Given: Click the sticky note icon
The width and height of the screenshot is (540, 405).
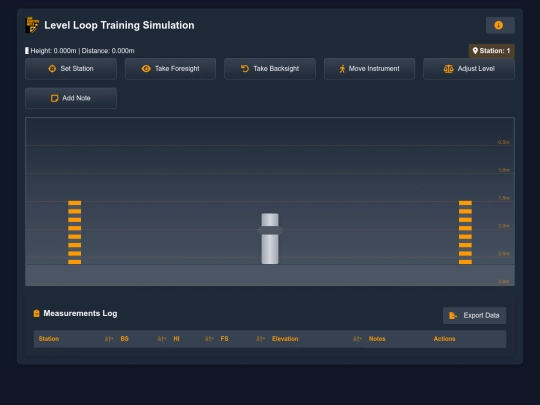Looking at the screenshot, I should 54,98.
